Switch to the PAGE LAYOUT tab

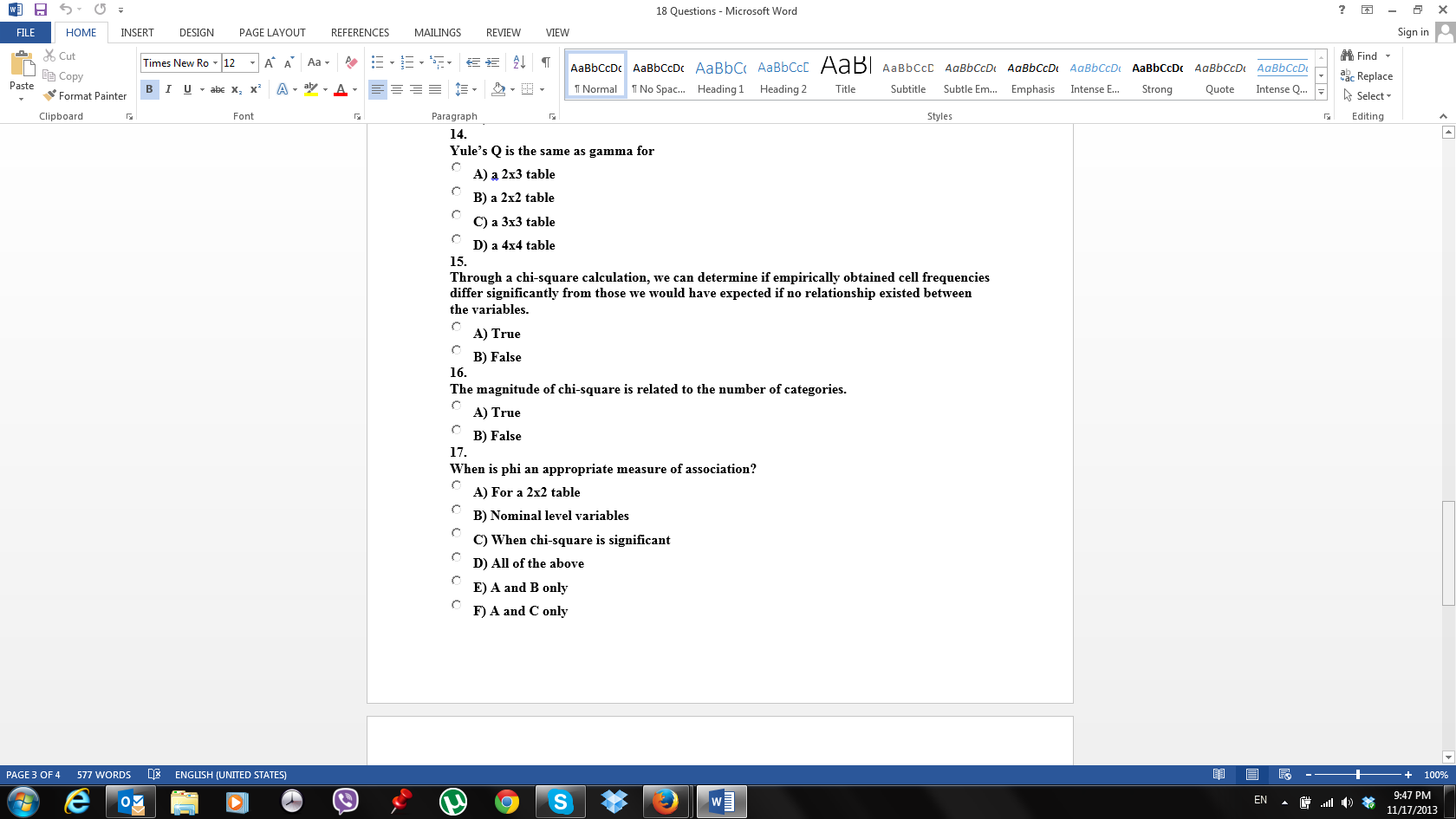(x=272, y=33)
